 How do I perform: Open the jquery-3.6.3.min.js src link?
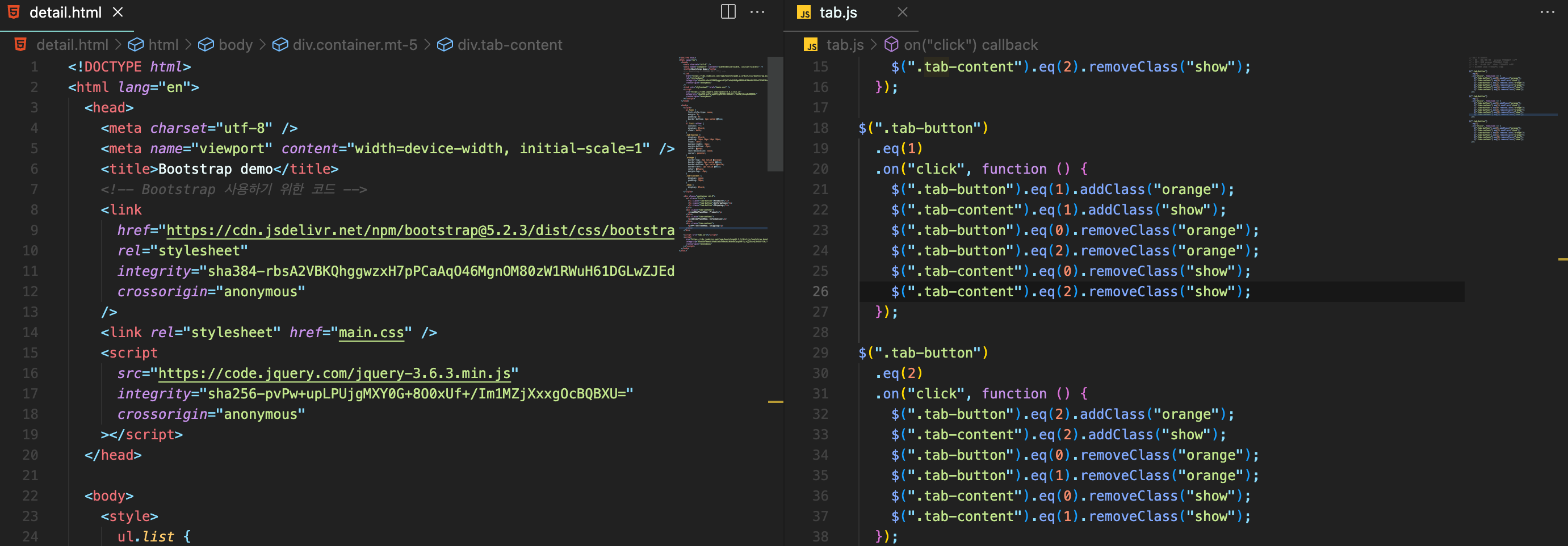(334, 373)
